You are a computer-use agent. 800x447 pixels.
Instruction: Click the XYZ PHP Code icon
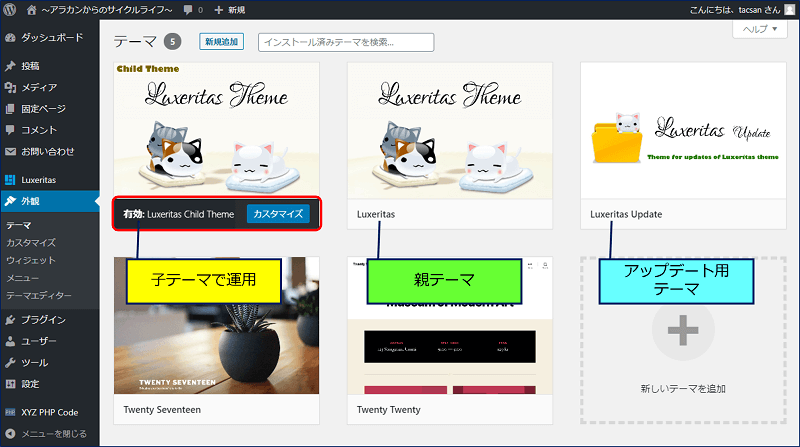(10, 412)
